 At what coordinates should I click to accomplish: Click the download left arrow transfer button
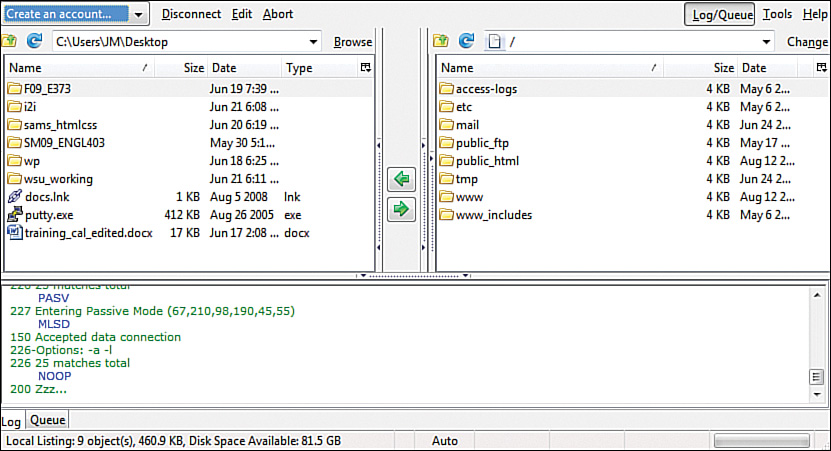[401, 179]
